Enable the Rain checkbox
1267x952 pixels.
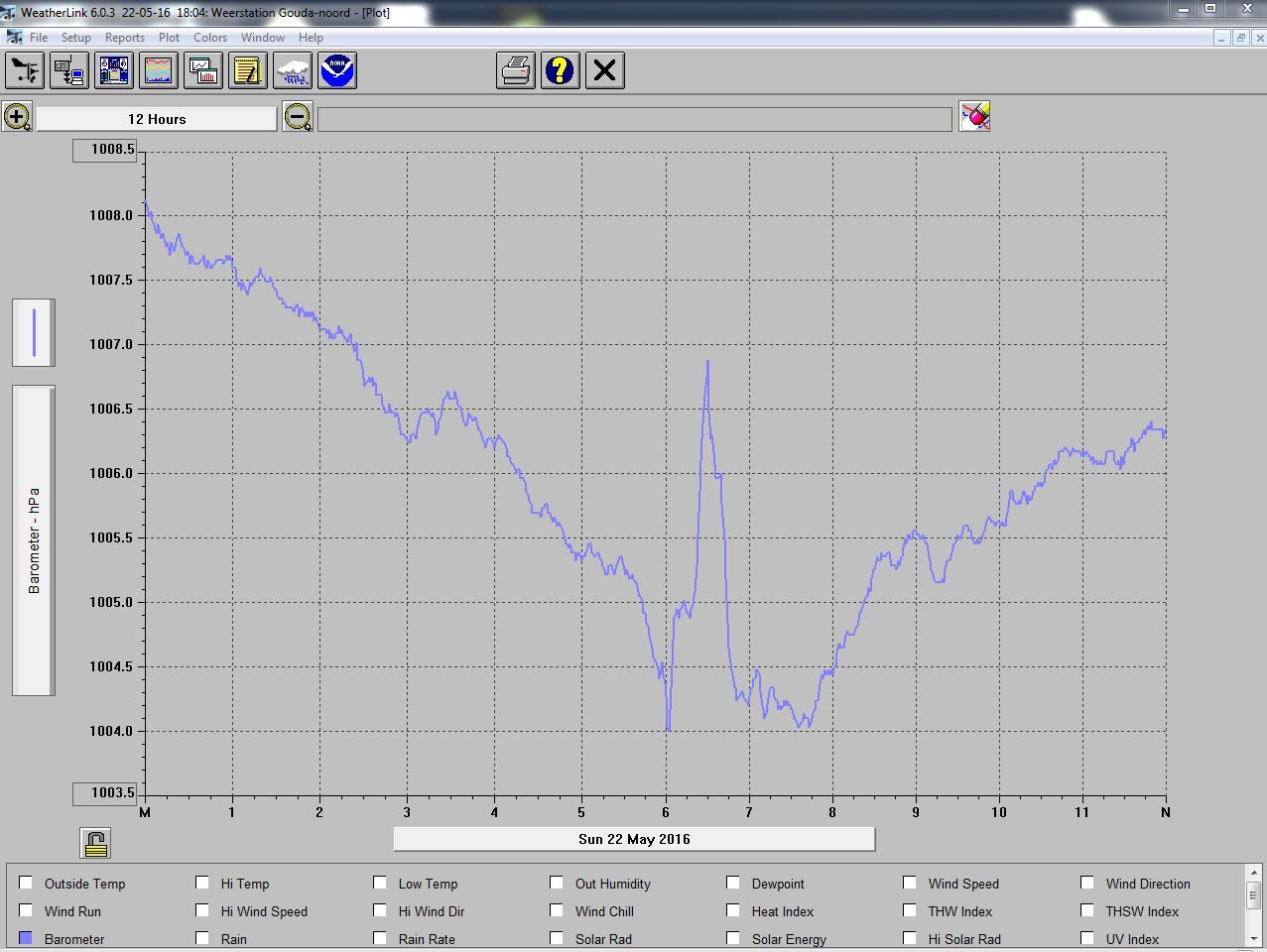(x=202, y=938)
